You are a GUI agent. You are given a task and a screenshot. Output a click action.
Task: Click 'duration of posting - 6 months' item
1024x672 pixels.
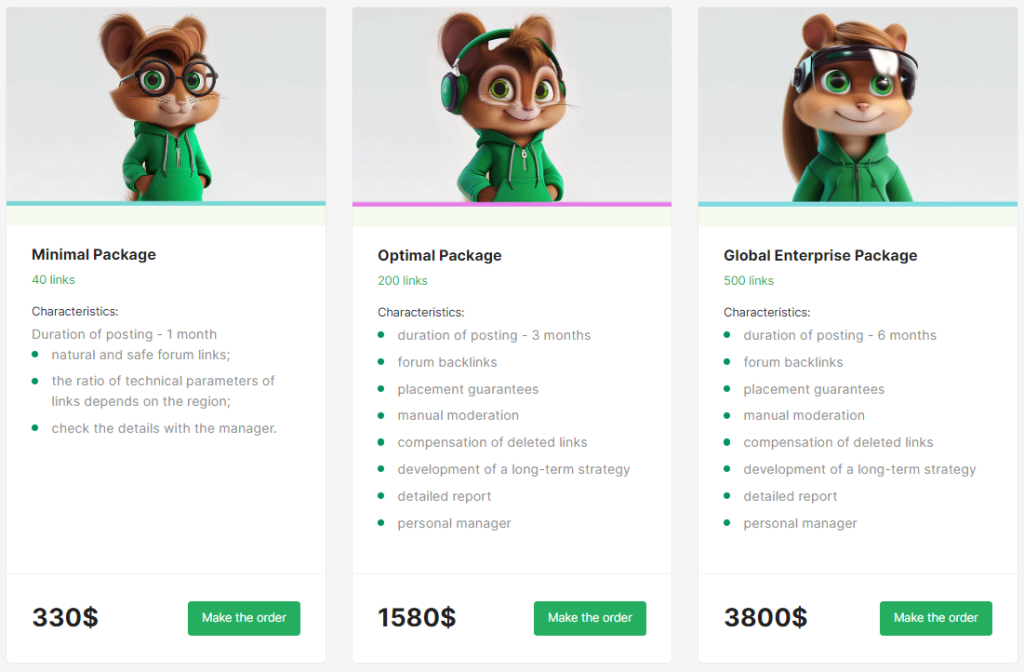[x=840, y=335]
